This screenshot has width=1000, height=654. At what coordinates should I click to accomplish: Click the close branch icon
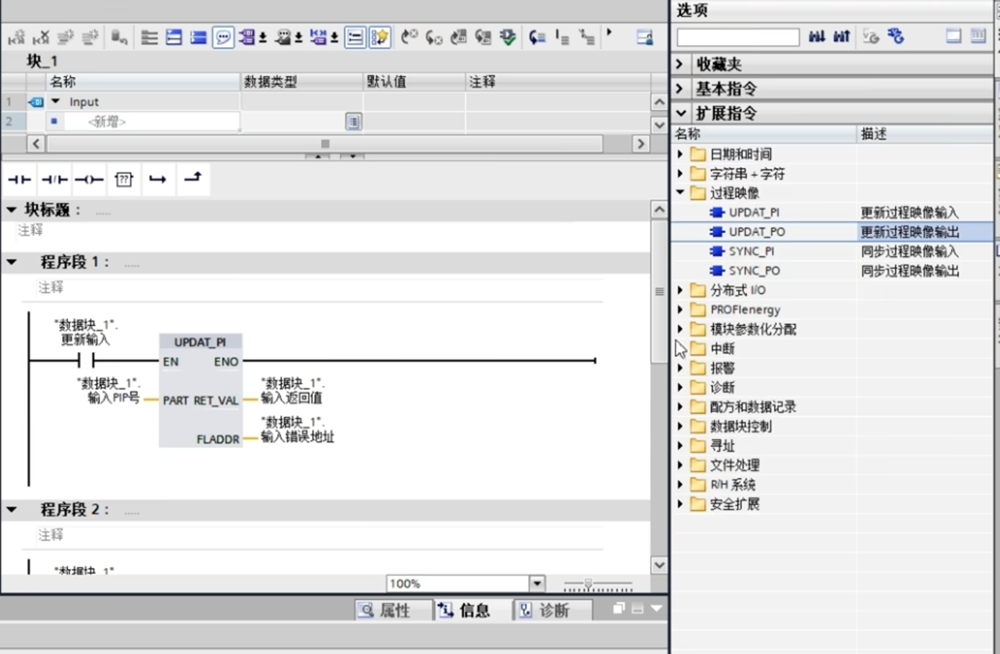192,179
